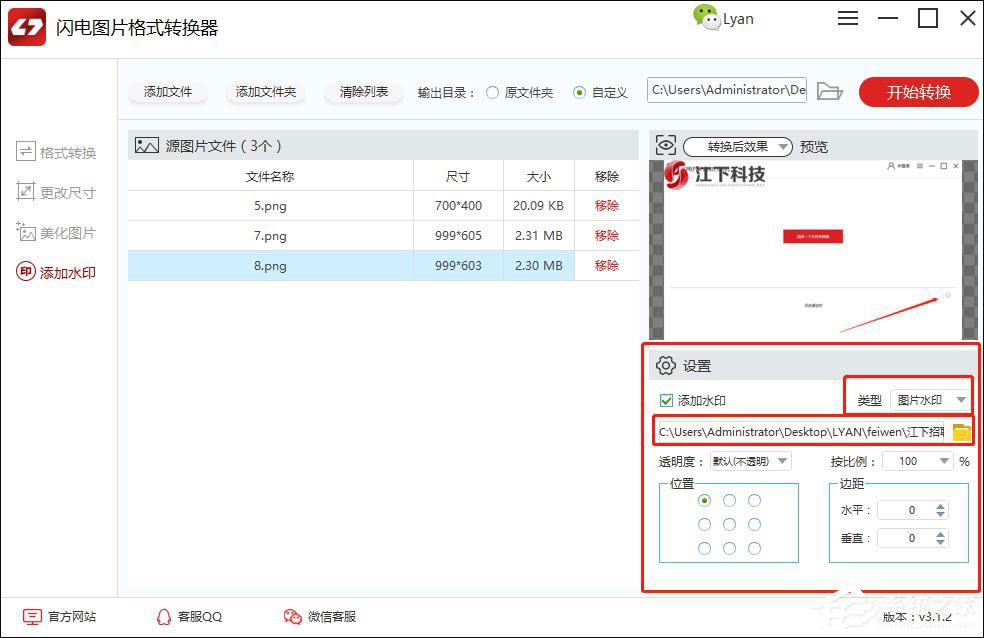The image size is (984, 638).
Task: Click the 微信客服 WeChat service icon
Action: [293, 617]
